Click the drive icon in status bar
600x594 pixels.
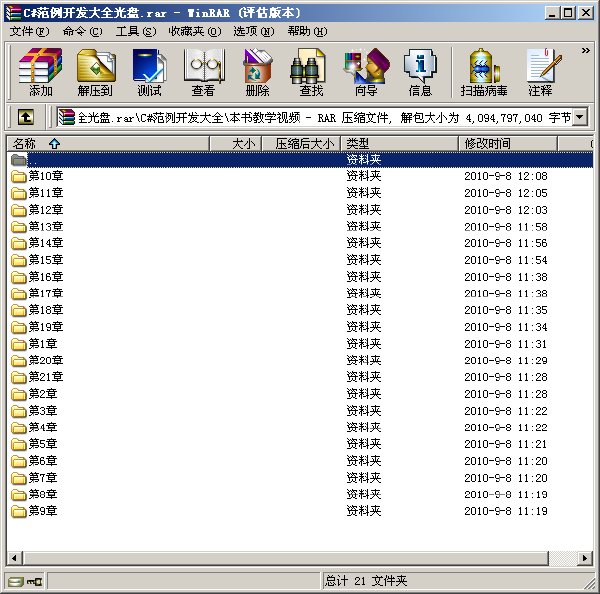[16, 582]
